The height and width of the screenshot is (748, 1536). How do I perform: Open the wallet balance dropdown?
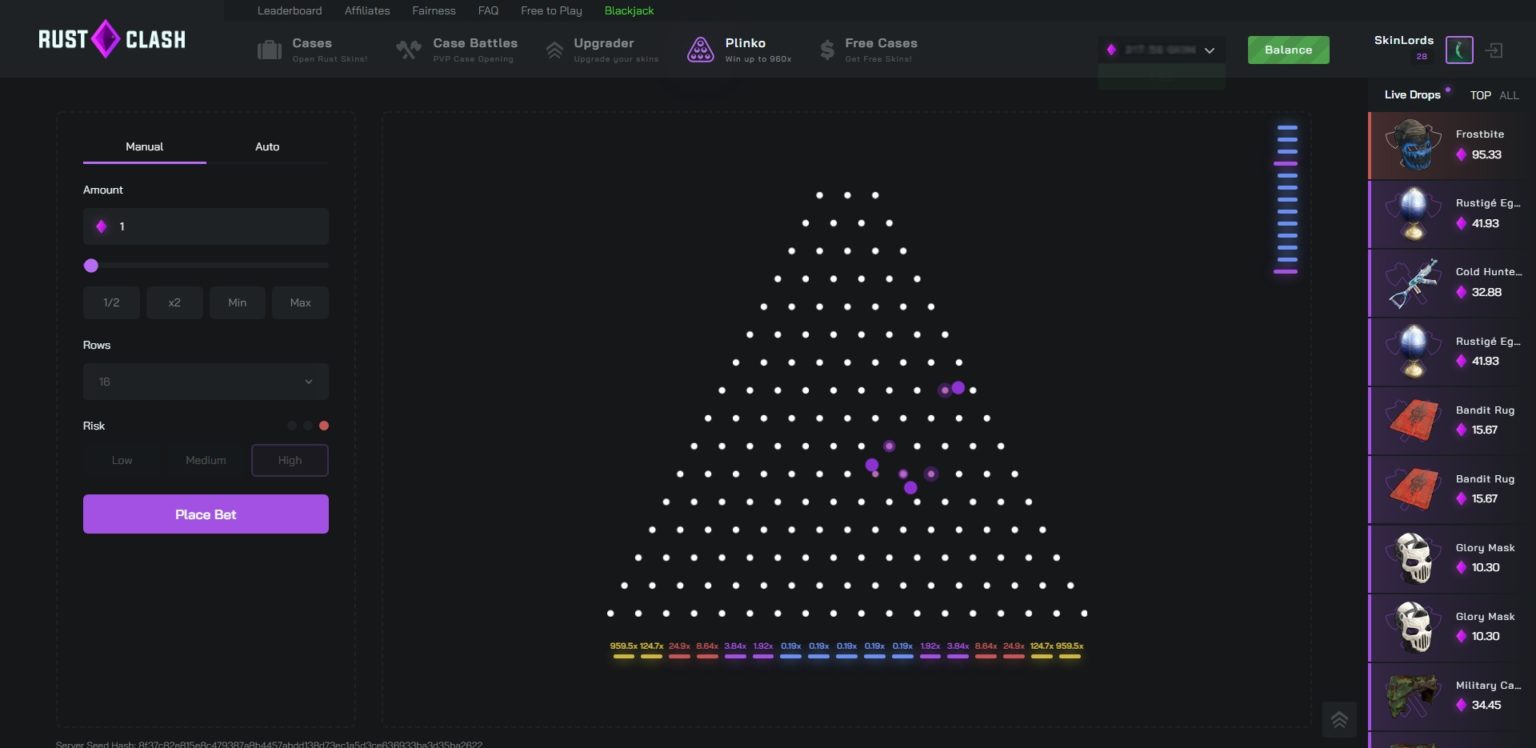[1161, 50]
